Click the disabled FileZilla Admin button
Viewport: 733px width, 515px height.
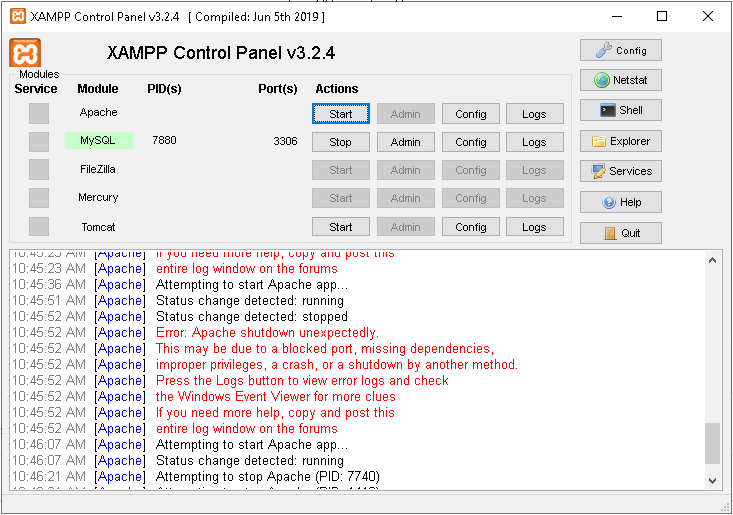click(x=406, y=170)
